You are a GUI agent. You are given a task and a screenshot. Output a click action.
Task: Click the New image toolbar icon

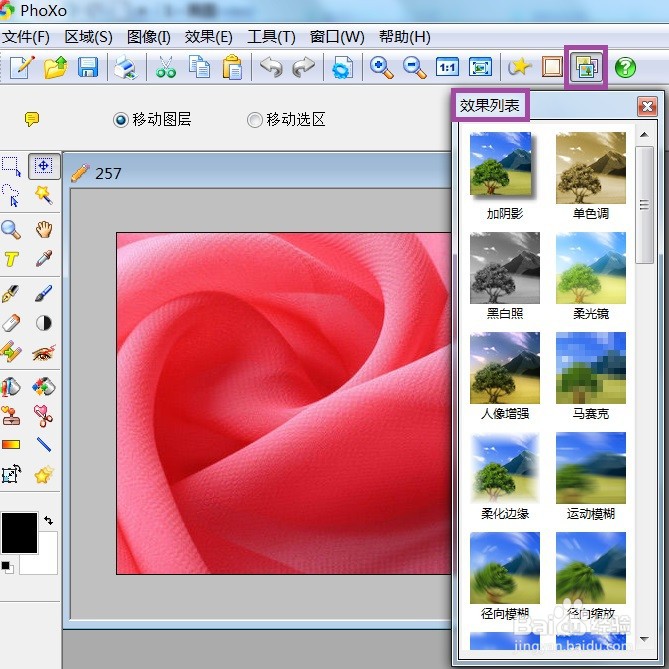tap(22, 67)
